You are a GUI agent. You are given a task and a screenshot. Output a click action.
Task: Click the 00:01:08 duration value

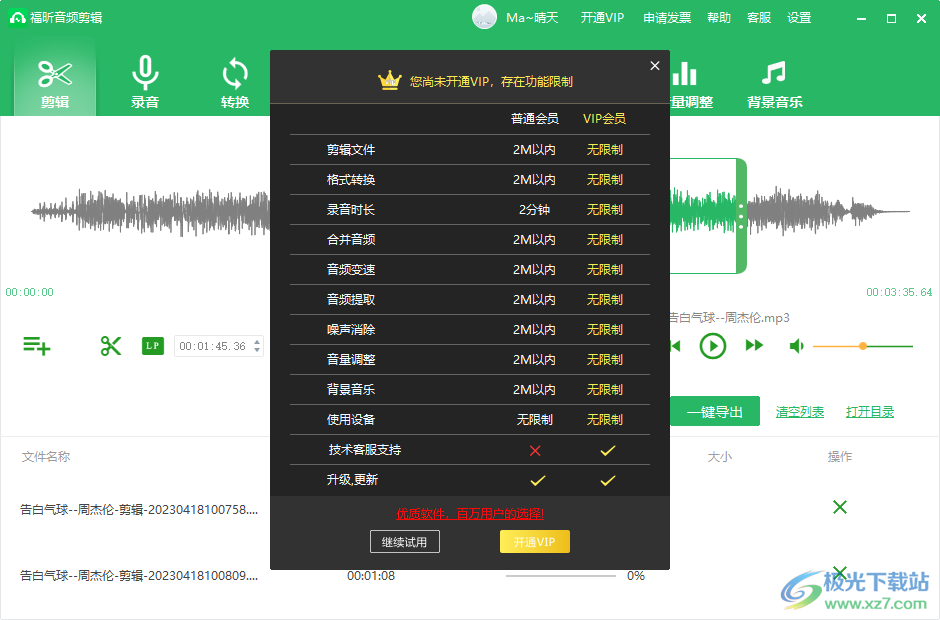[x=370, y=576]
